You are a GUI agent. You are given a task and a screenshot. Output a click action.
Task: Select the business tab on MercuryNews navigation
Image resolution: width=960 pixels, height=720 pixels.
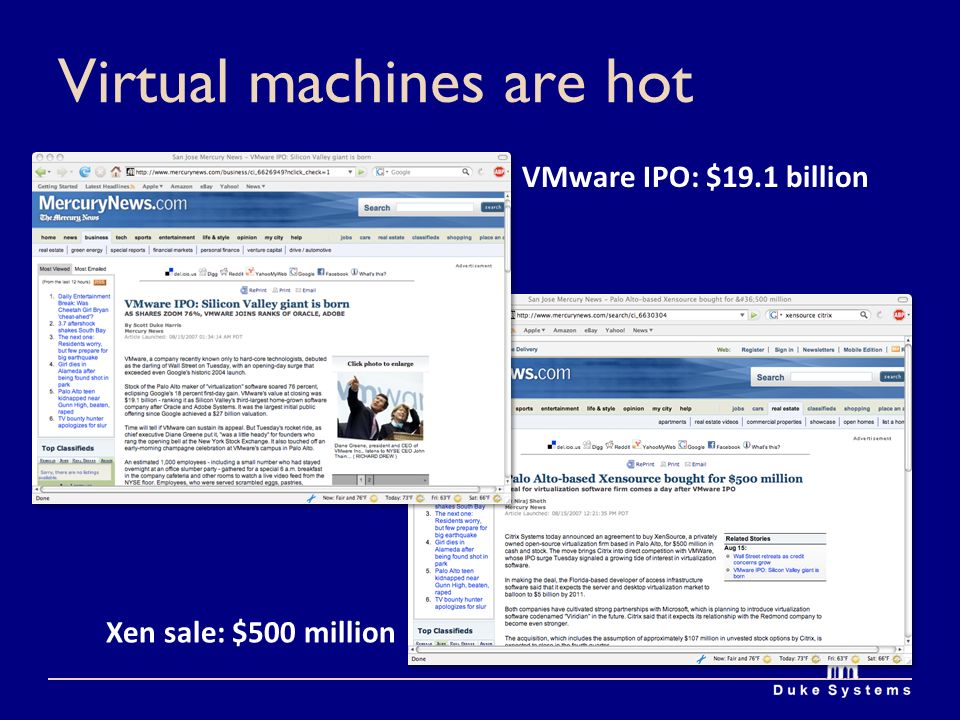[x=96, y=237]
